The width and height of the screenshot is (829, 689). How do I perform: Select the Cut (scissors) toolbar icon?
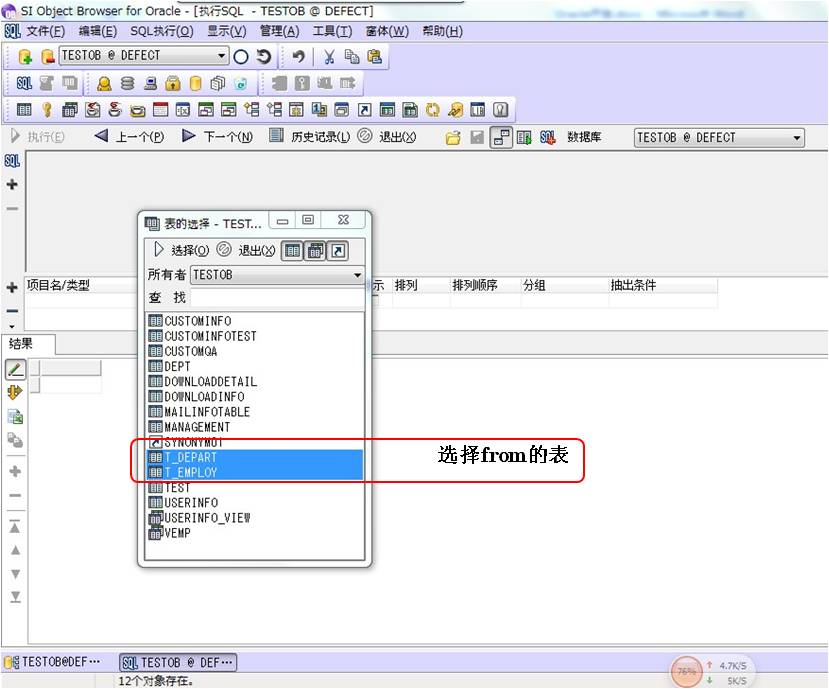tap(330, 56)
